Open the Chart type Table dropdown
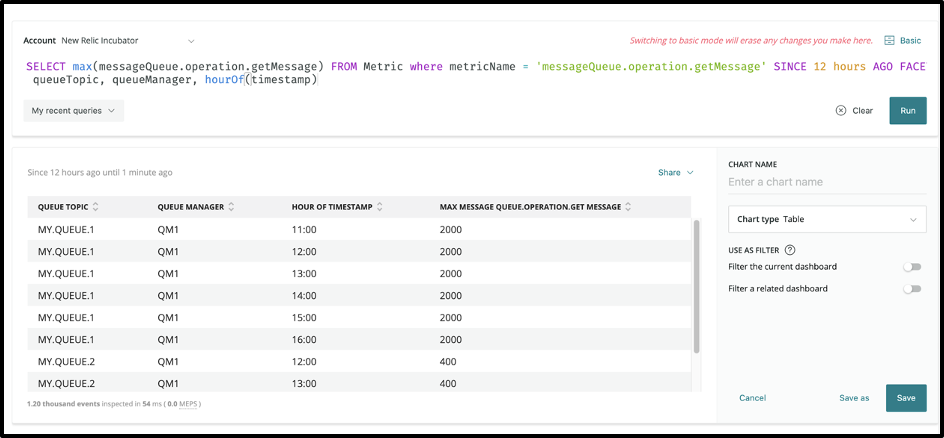Image resolution: width=944 pixels, height=438 pixels. [x=827, y=220]
